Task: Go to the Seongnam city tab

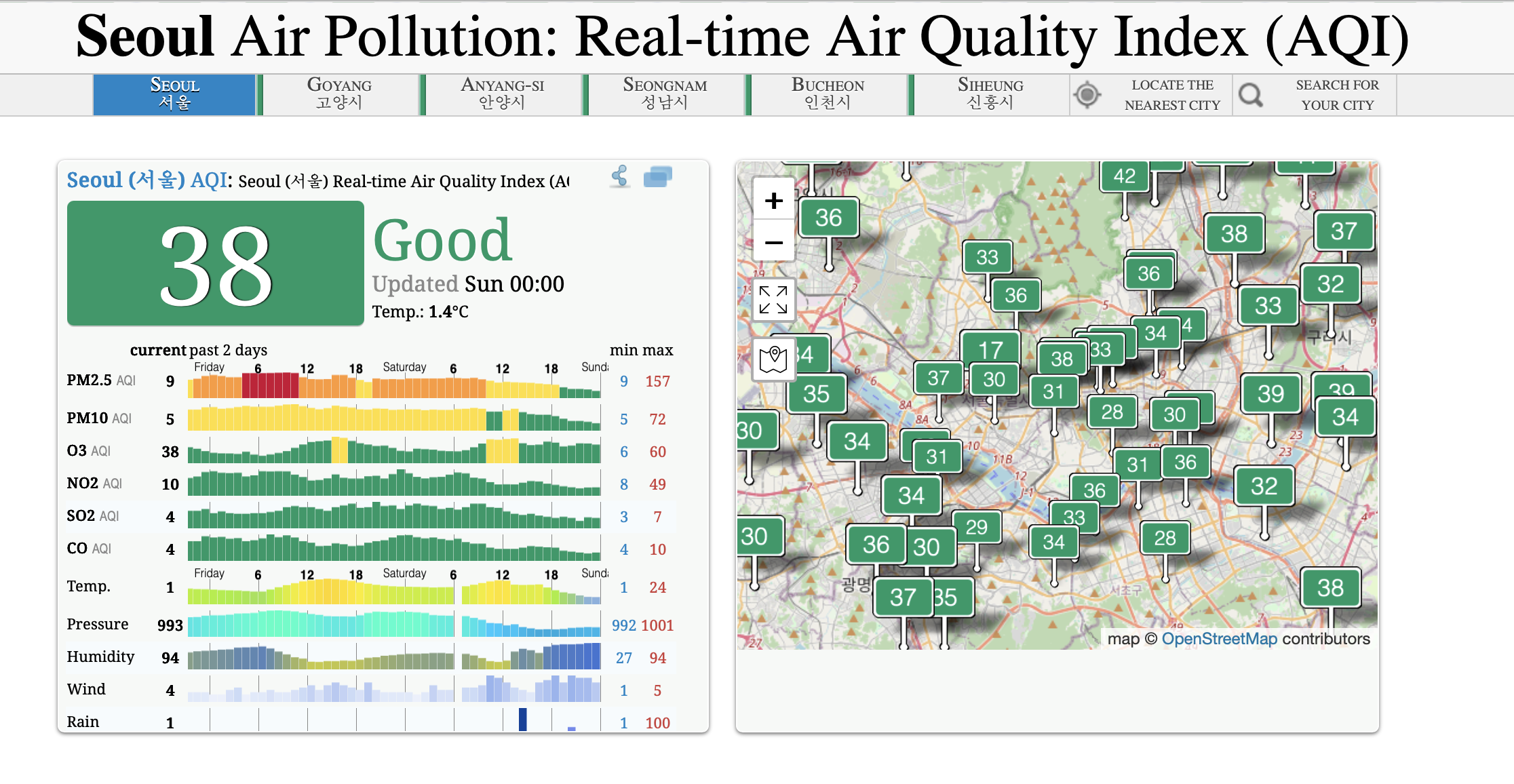Action: [665, 94]
